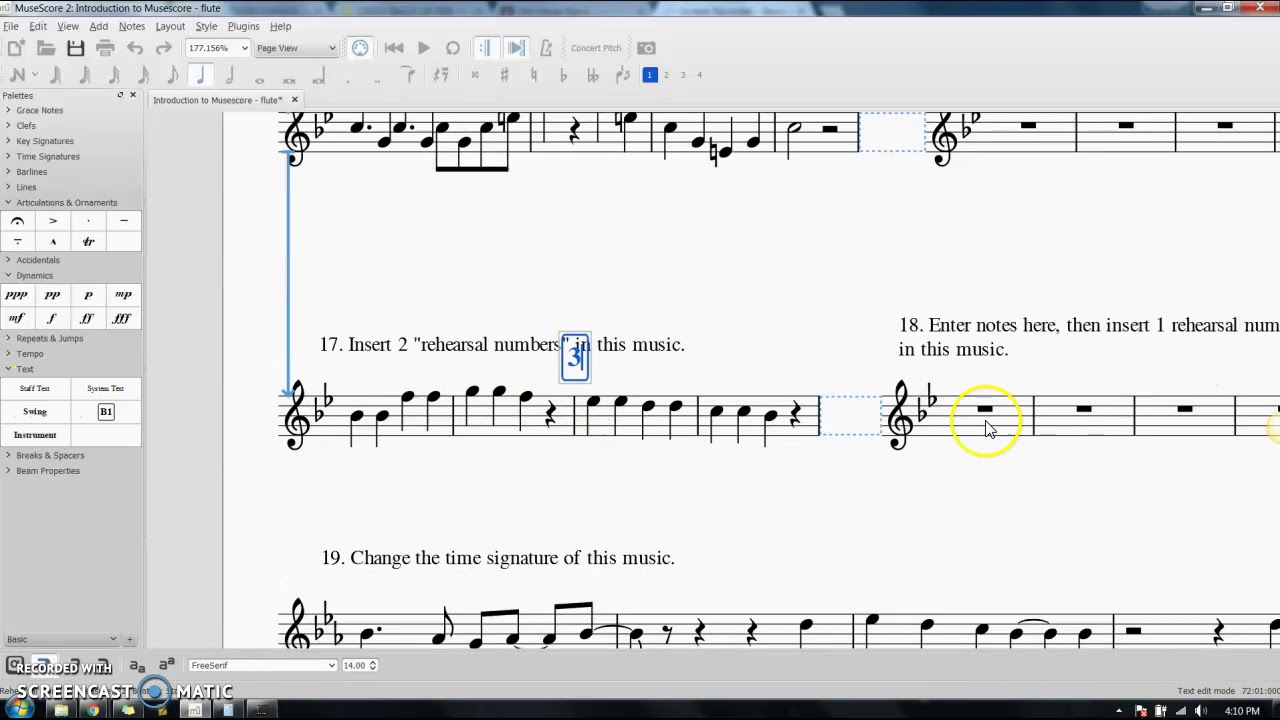This screenshot has width=1280, height=720.
Task: Select voice 1
Action: coord(649,75)
